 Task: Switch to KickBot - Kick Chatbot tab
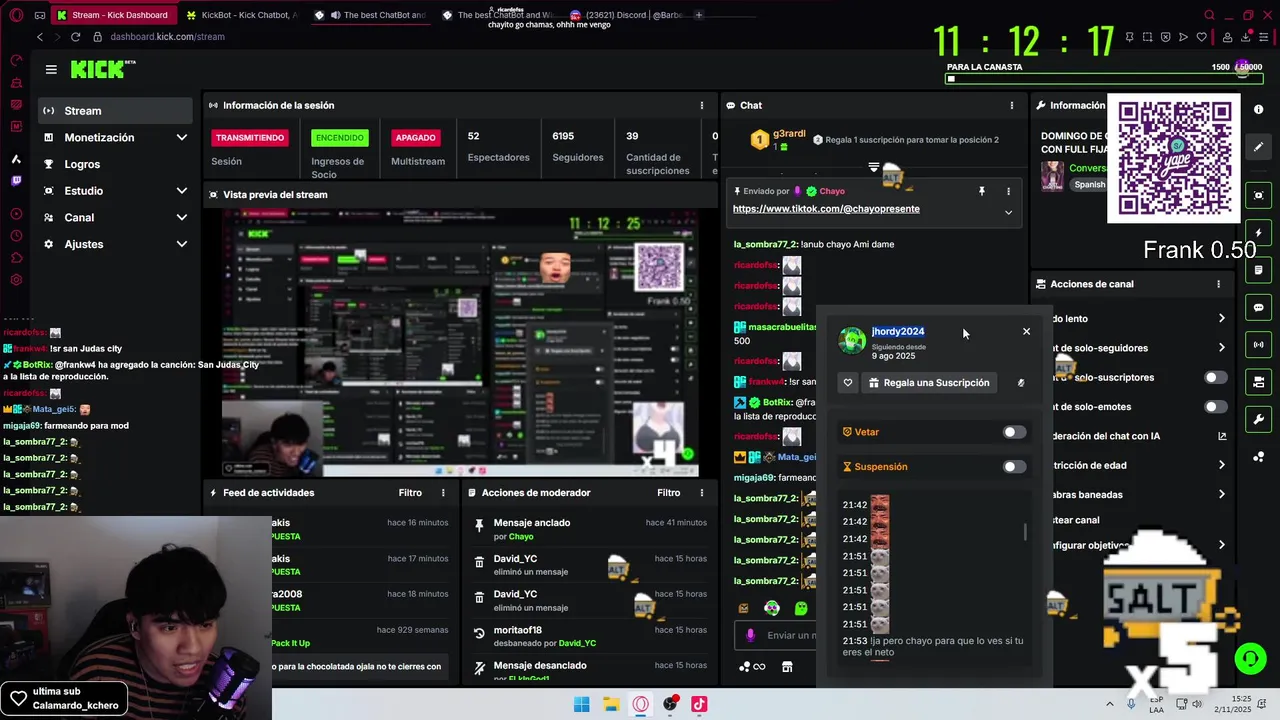coord(242,15)
